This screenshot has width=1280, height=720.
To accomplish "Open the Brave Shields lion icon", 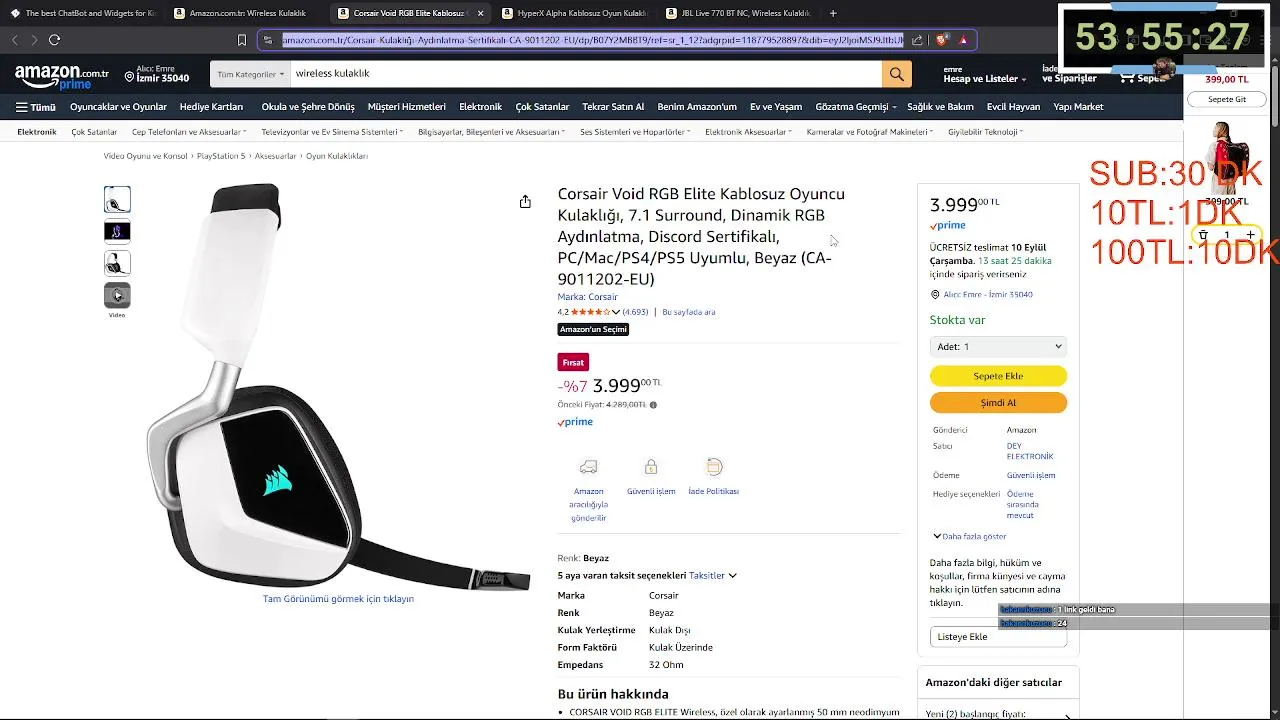I will pos(942,40).
